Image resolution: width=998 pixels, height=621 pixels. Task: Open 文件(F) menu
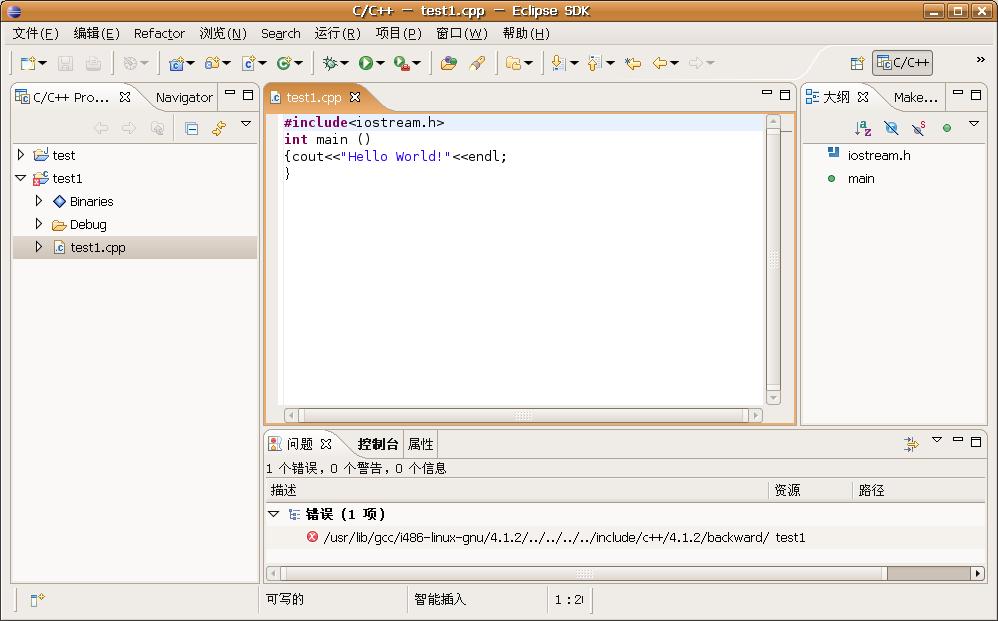35,34
